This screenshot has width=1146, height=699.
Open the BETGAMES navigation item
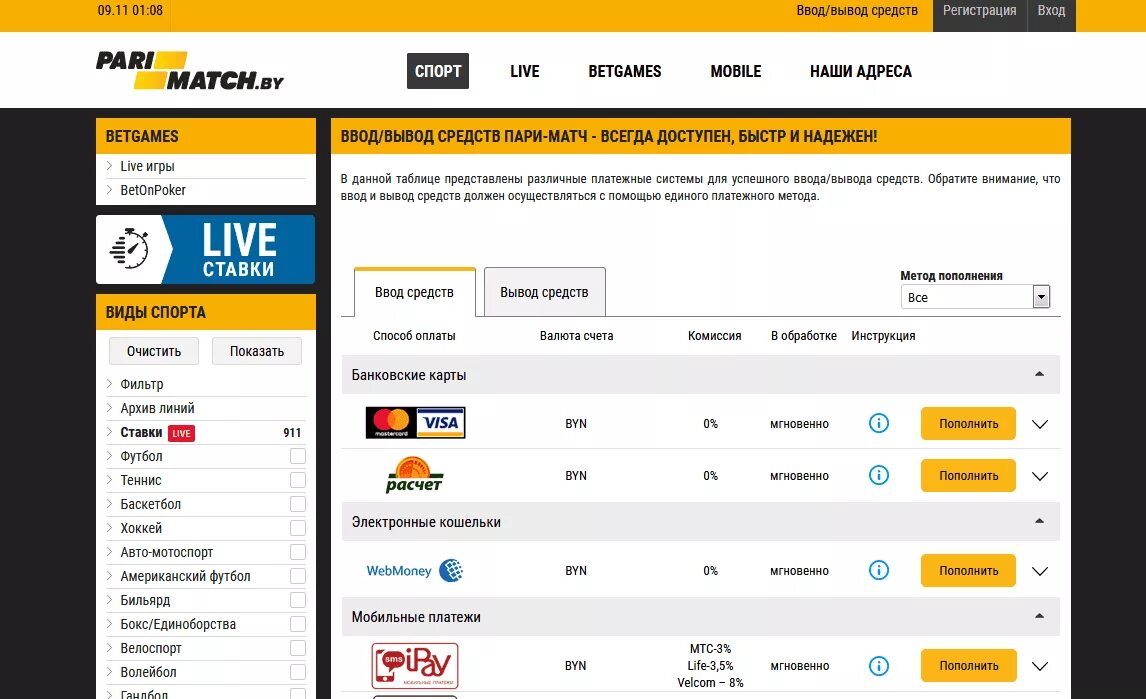point(625,71)
